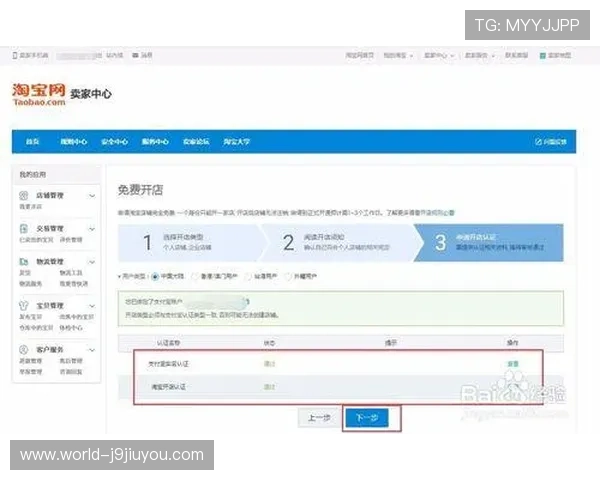Click the 交易管理 sidebar icon
This screenshot has width=600, height=480.
pos(24,229)
